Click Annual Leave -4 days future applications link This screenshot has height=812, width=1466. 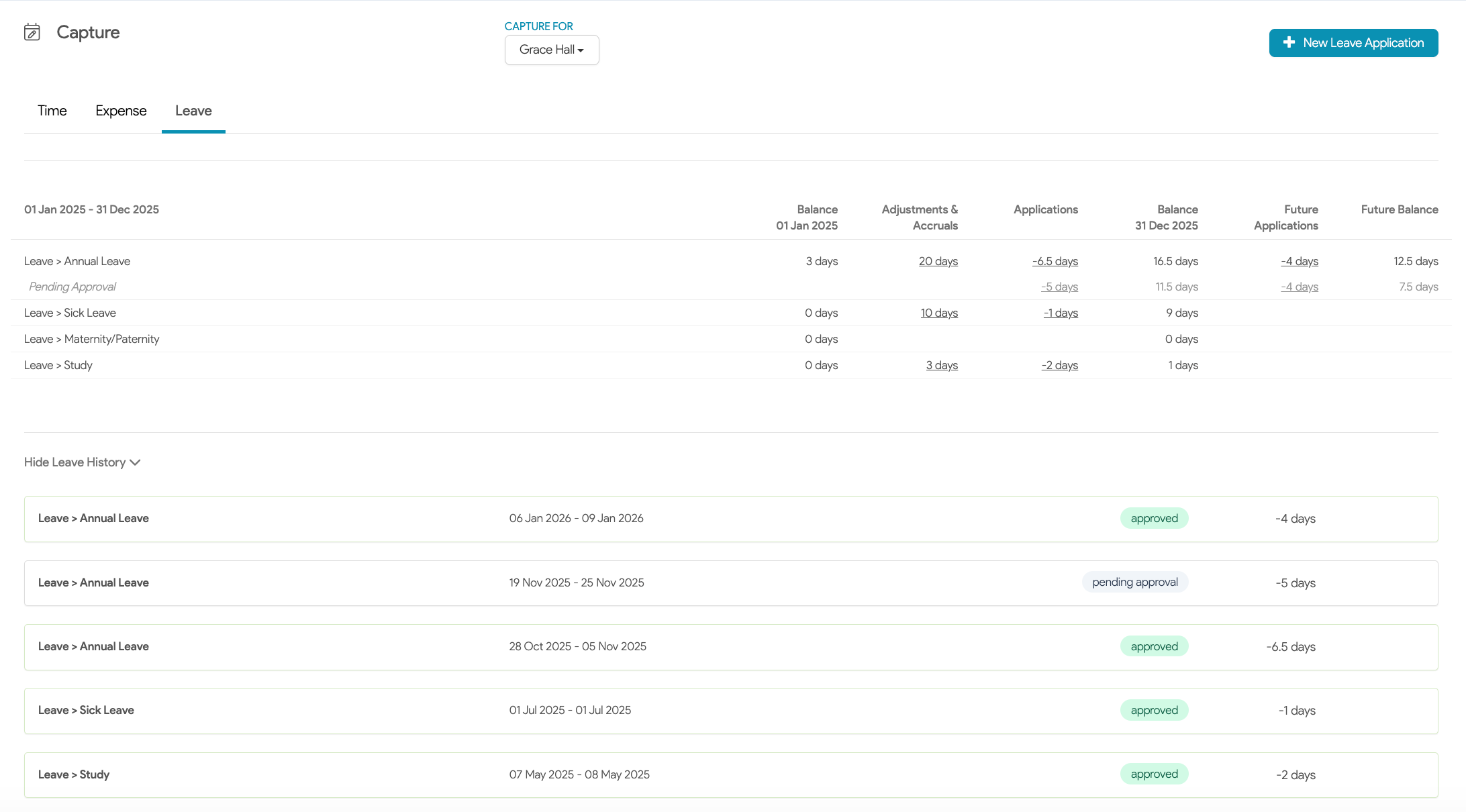(x=1299, y=261)
